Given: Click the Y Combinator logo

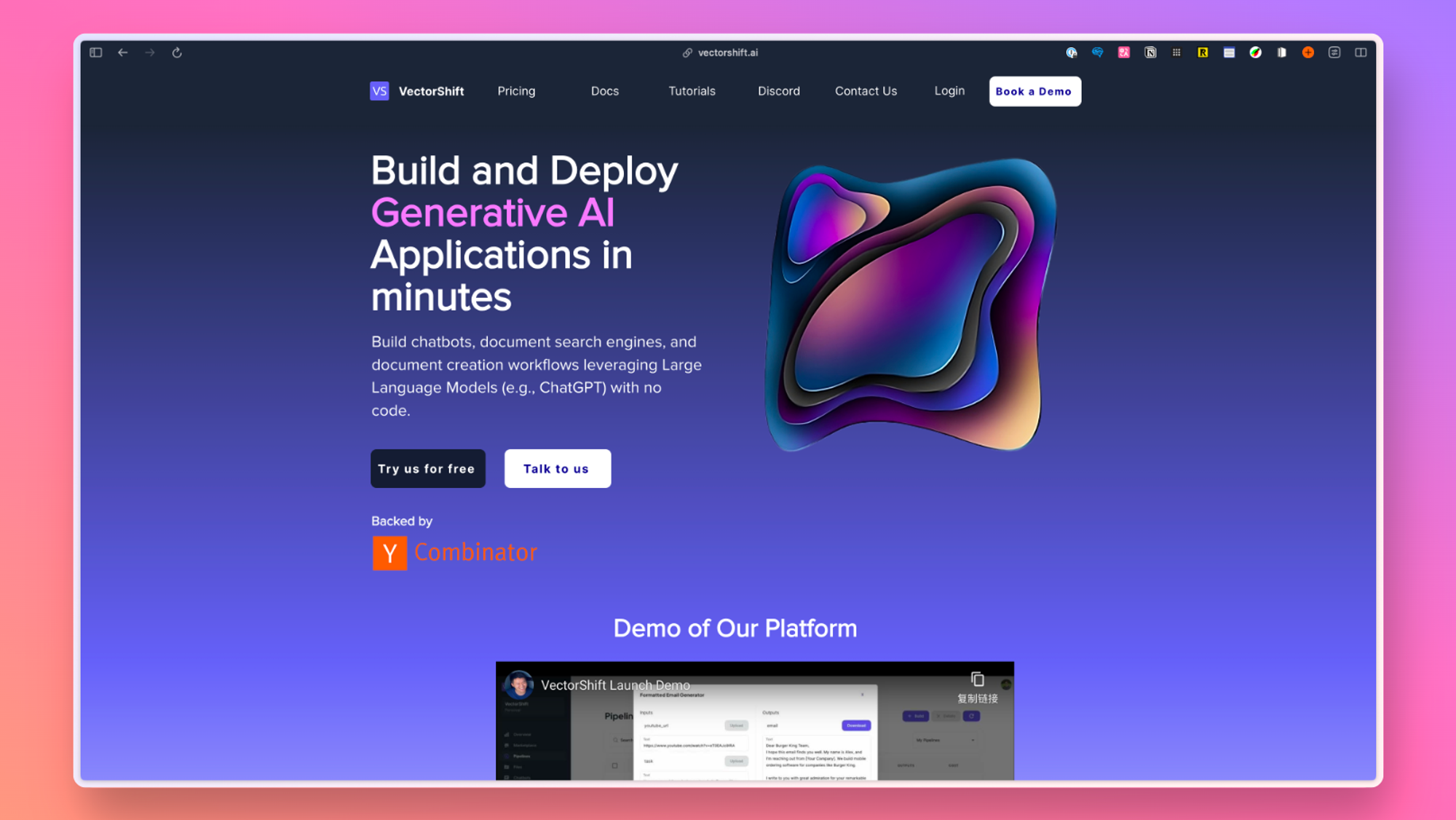Looking at the screenshot, I should (x=455, y=553).
